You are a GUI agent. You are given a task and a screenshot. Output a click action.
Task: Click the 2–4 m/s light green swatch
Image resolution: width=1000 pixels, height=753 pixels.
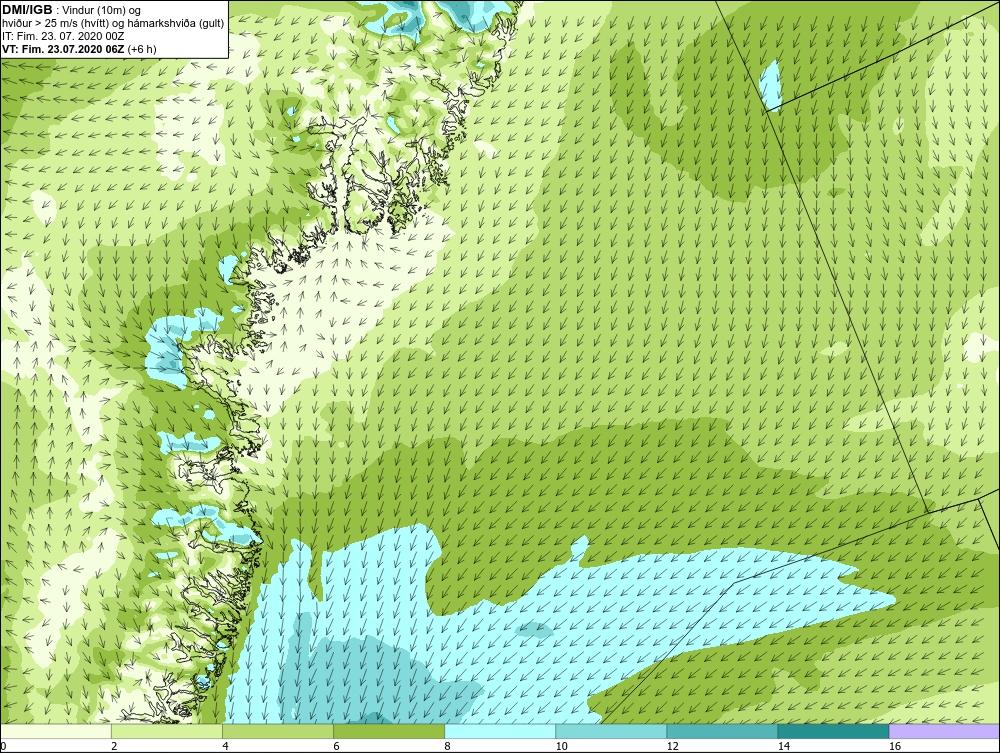tap(167, 731)
